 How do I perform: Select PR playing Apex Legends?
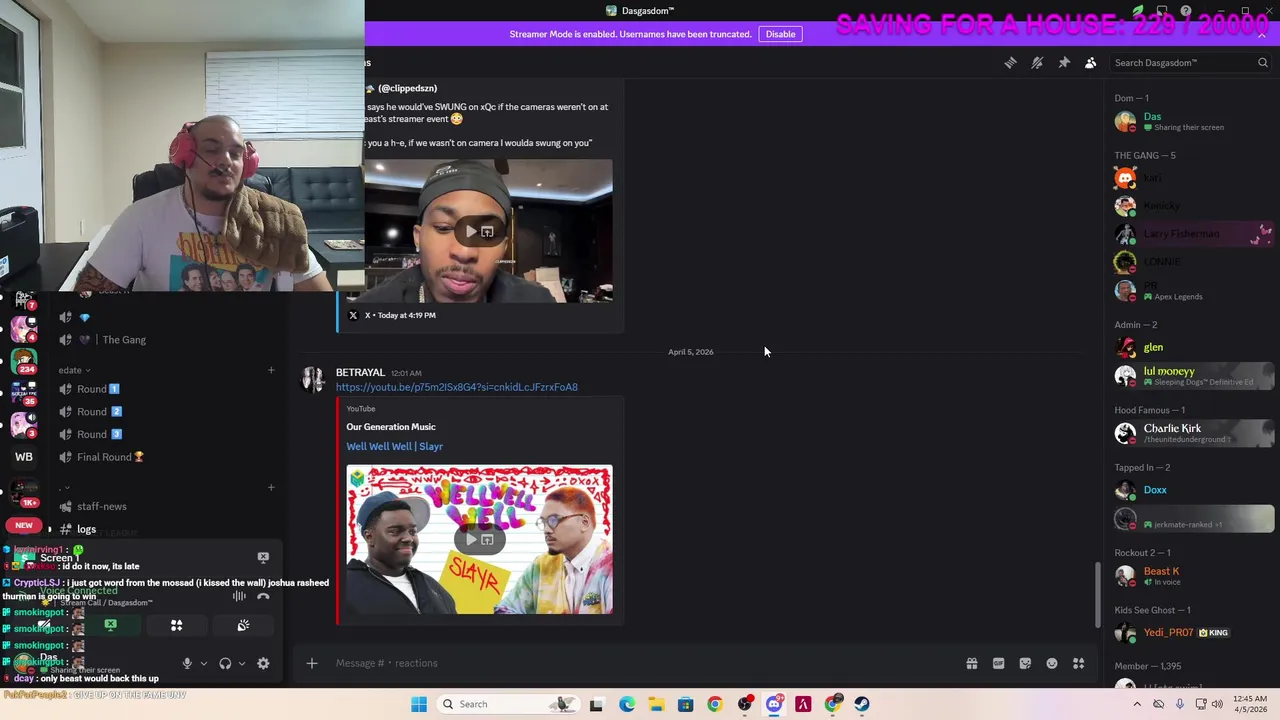[1194, 291]
